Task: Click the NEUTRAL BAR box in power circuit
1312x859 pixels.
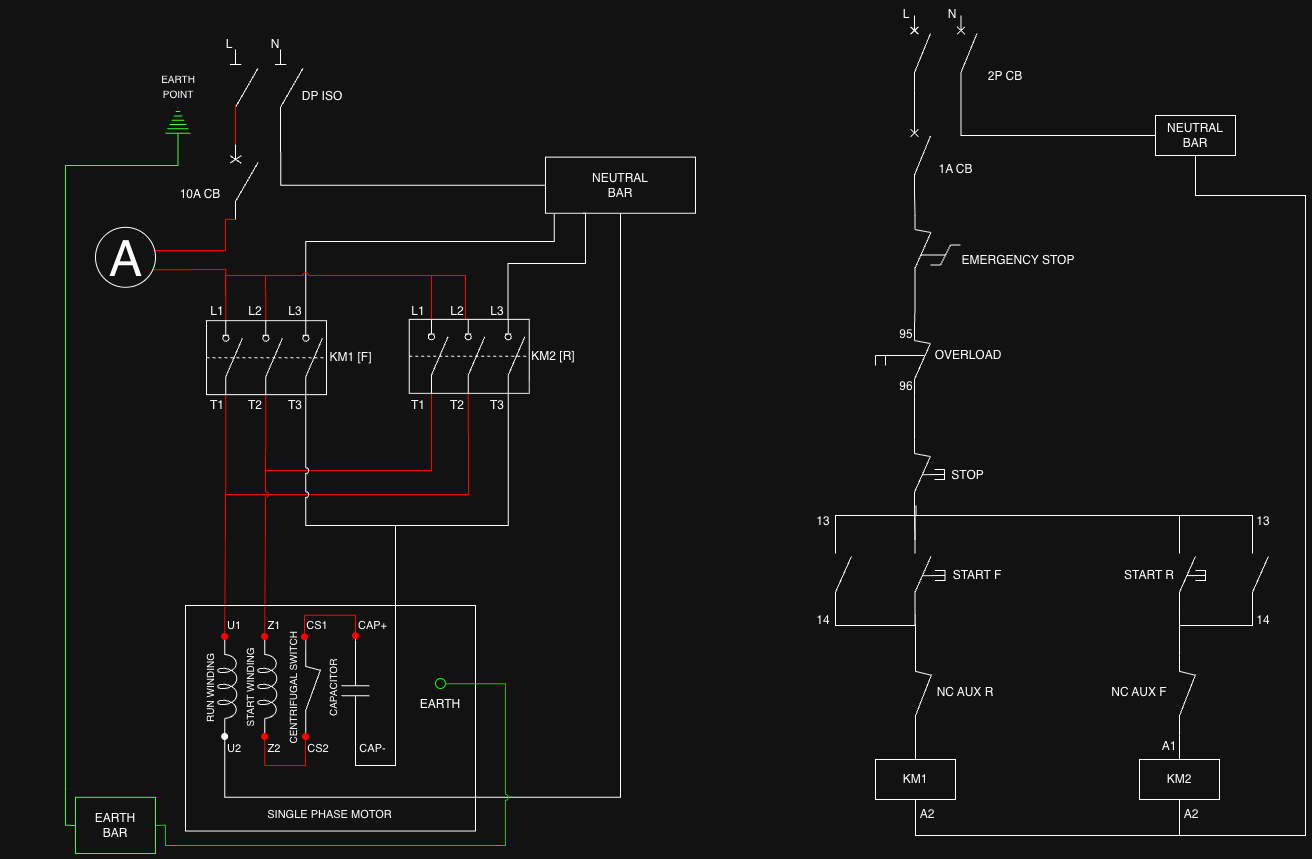Action: tap(620, 185)
